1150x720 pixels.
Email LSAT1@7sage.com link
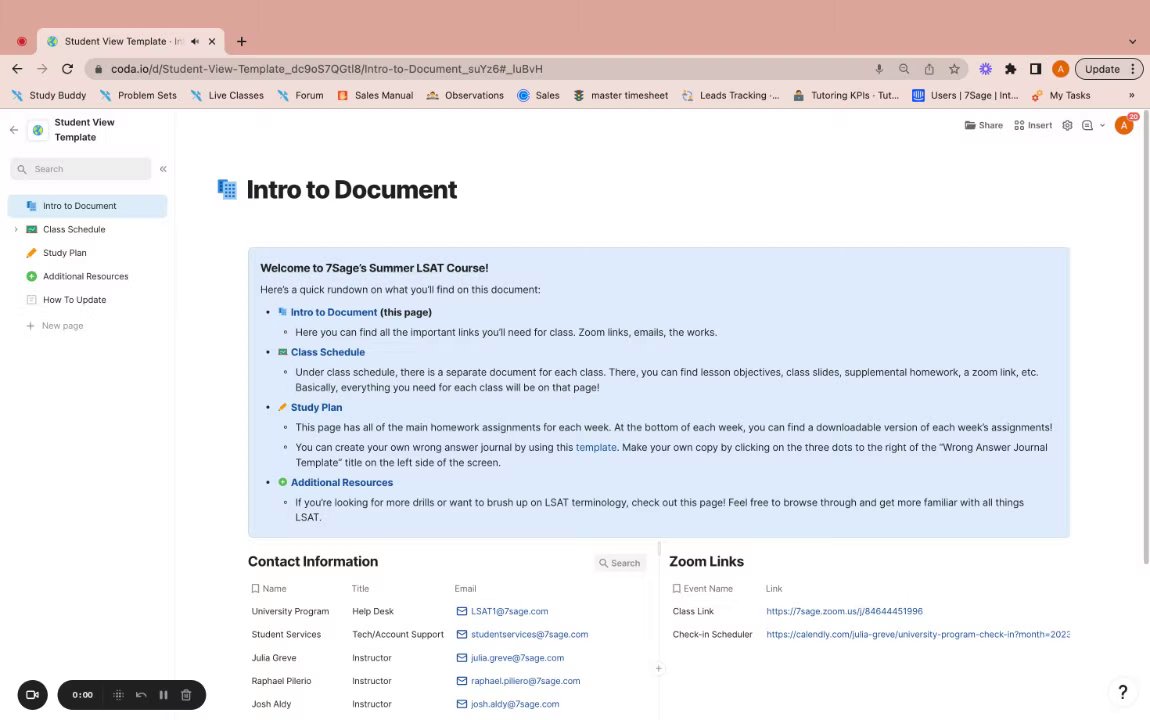point(510,611)
